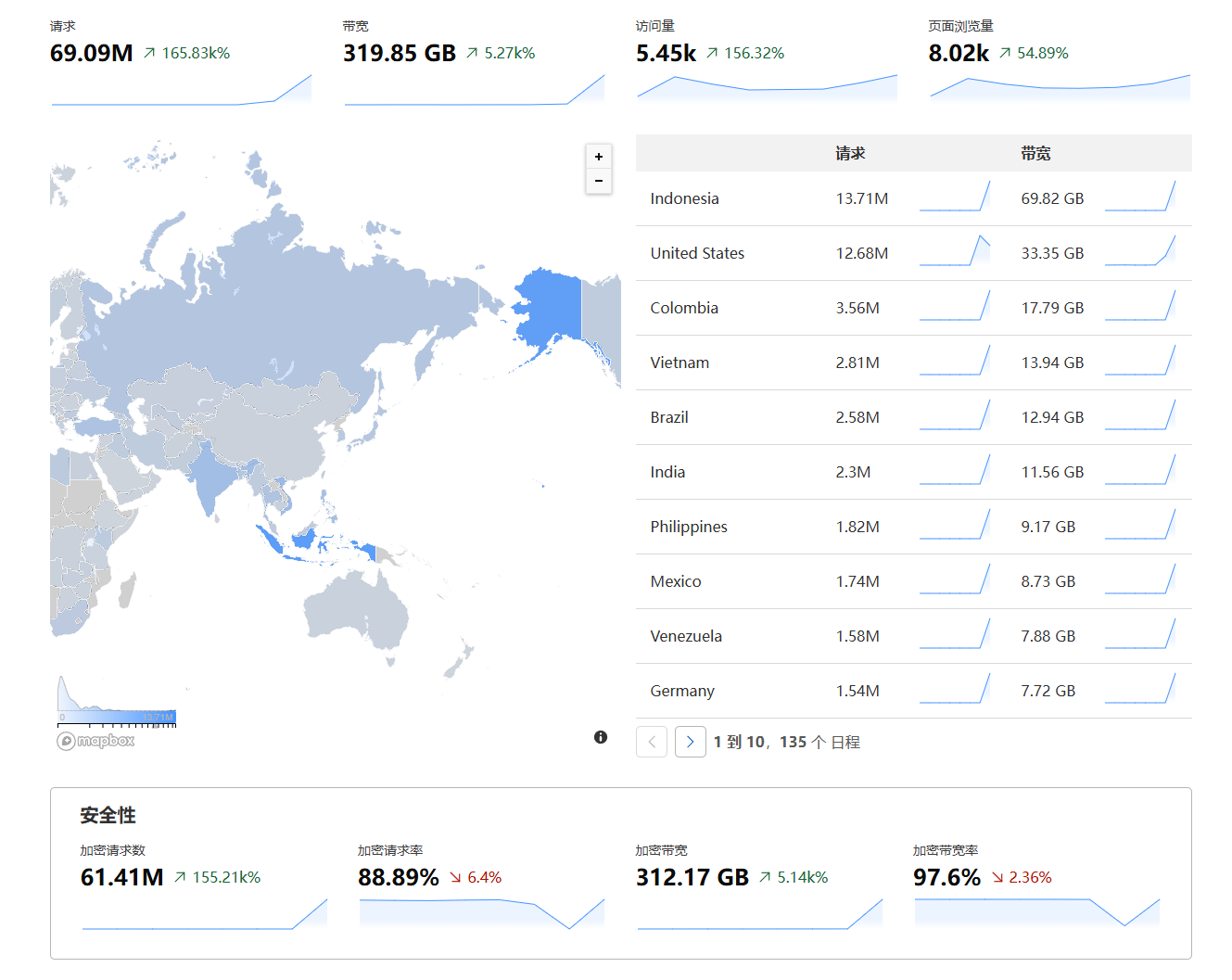Click the Germany row entry
This screenshot has height=980, width=1232.
[x=682, y=691]
